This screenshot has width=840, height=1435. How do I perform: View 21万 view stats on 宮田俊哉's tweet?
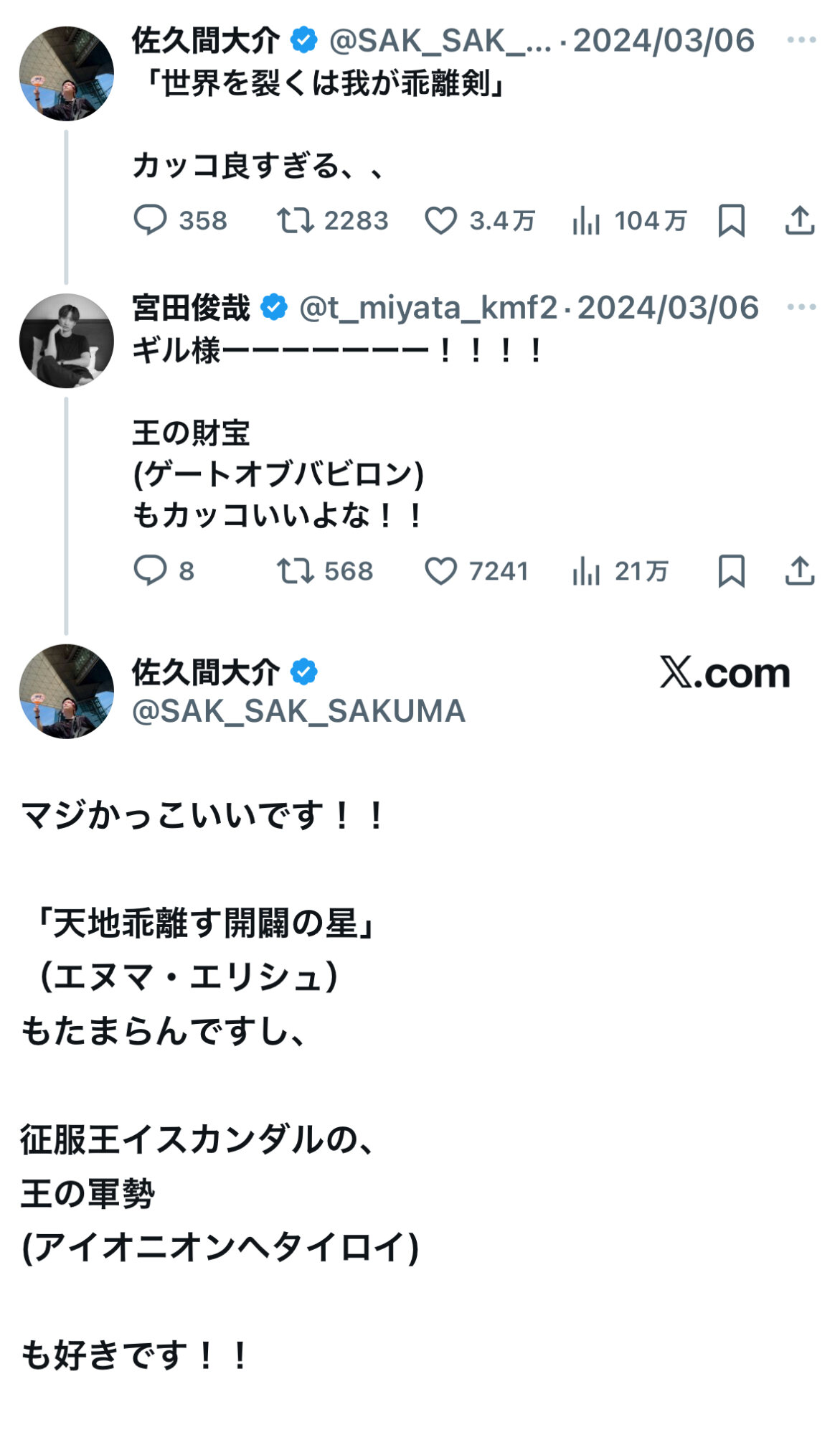[586, 571]
